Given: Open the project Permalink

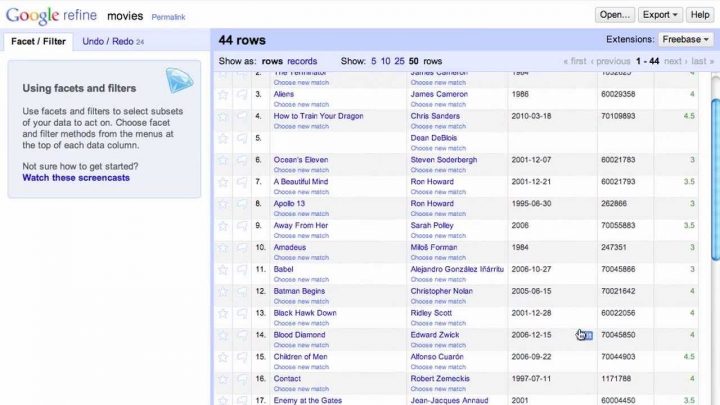Looking at the screenshot, I should click(x=168, y=17).
